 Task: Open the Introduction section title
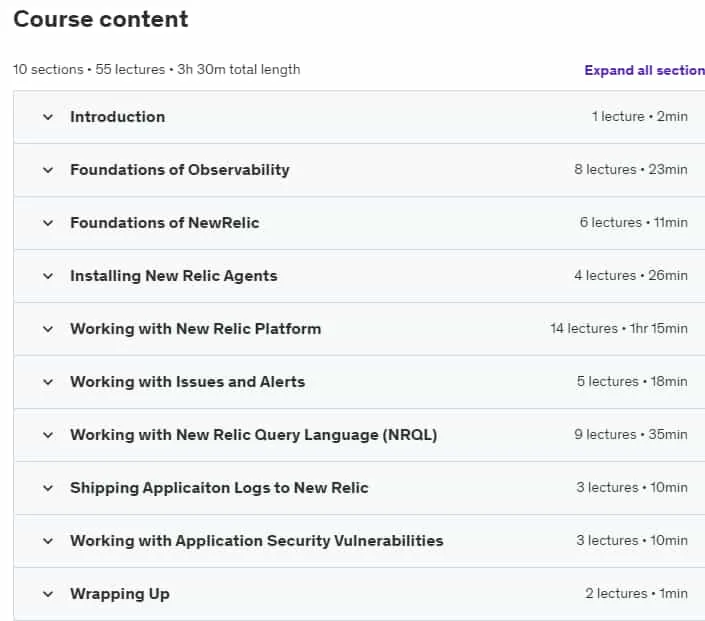click(x=117, y=117)
